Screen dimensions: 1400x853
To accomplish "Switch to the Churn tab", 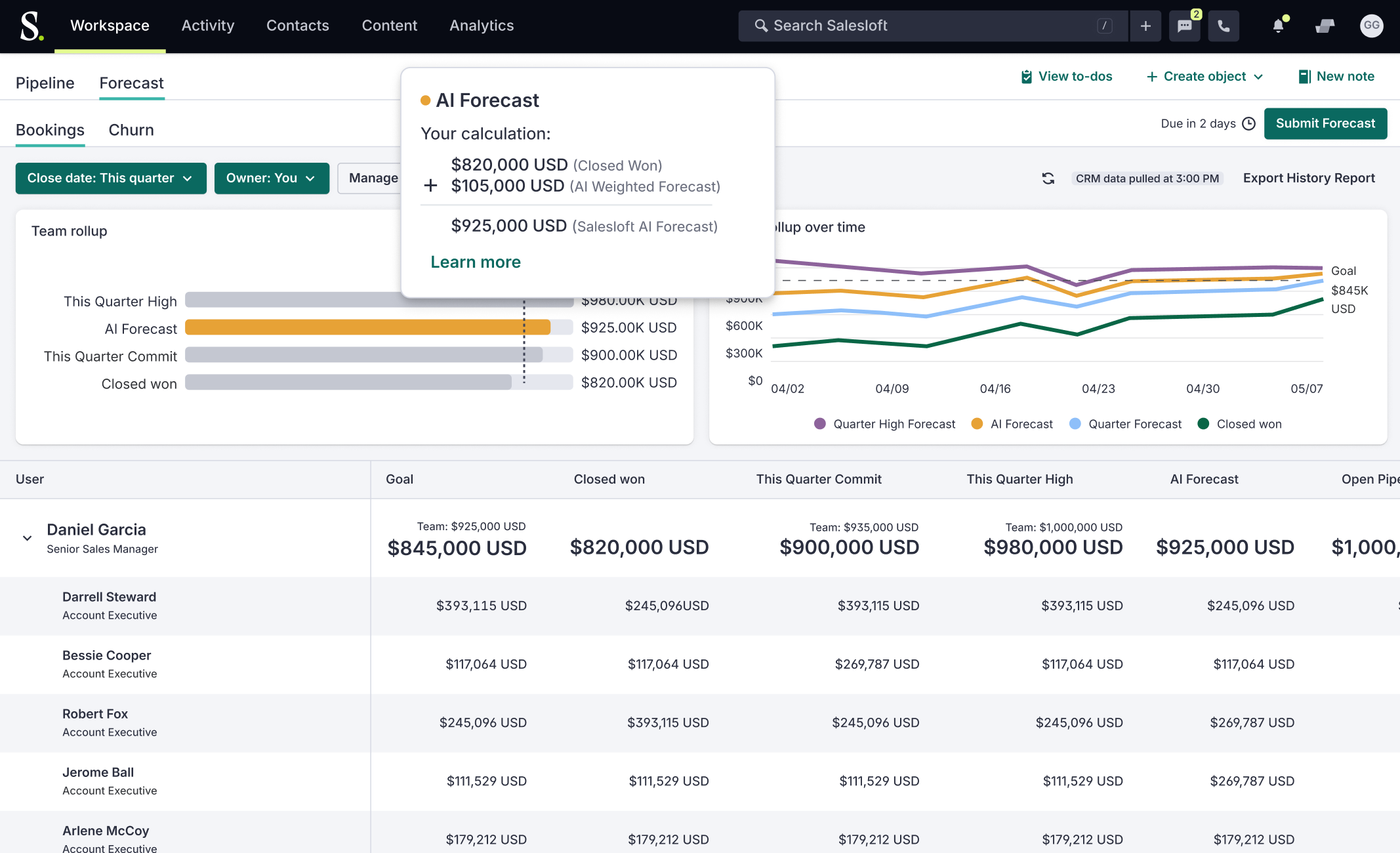I will tap(131, 130).
